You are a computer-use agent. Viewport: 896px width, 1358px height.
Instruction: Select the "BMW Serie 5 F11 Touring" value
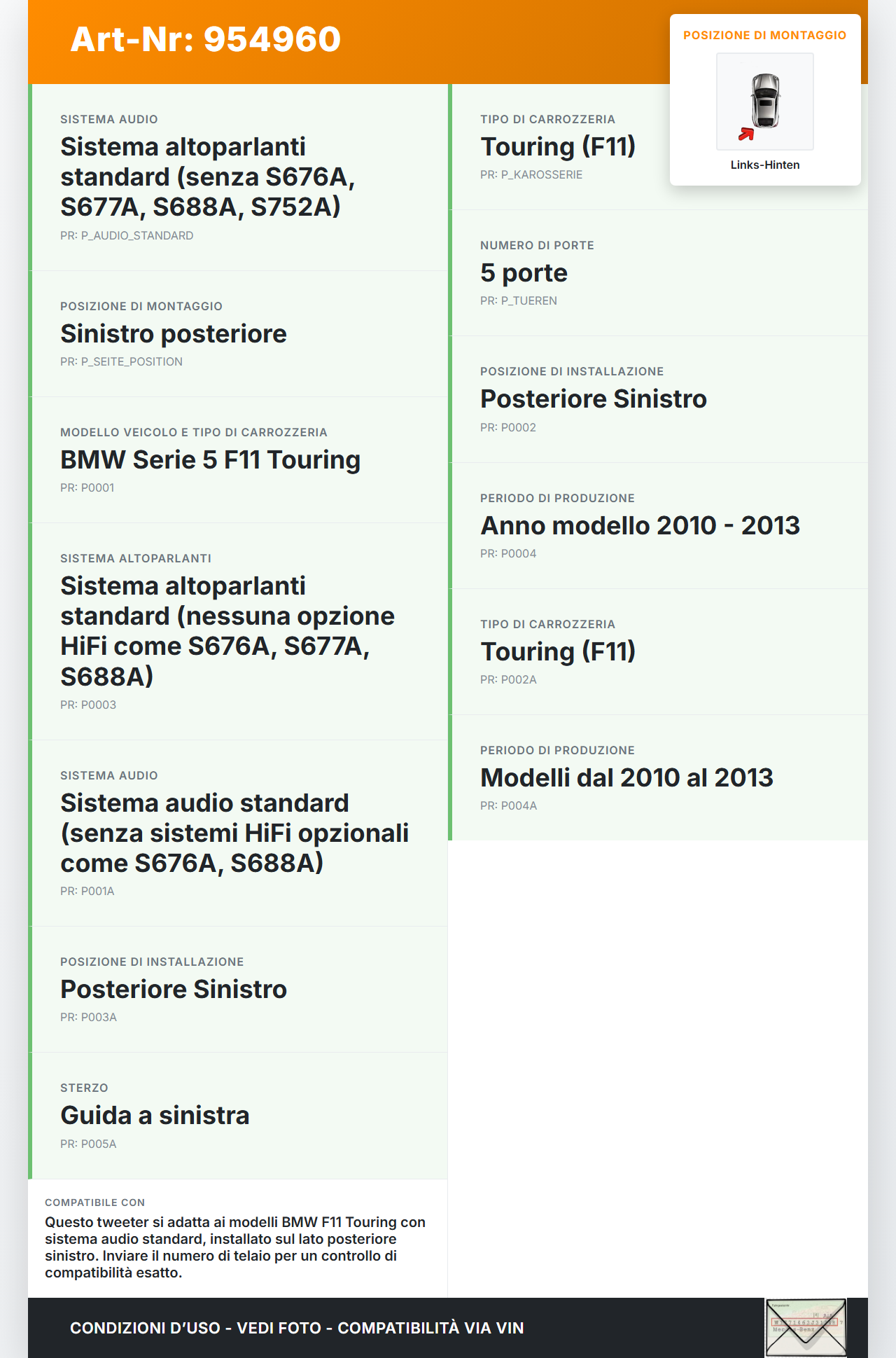[x=210, y=460]
